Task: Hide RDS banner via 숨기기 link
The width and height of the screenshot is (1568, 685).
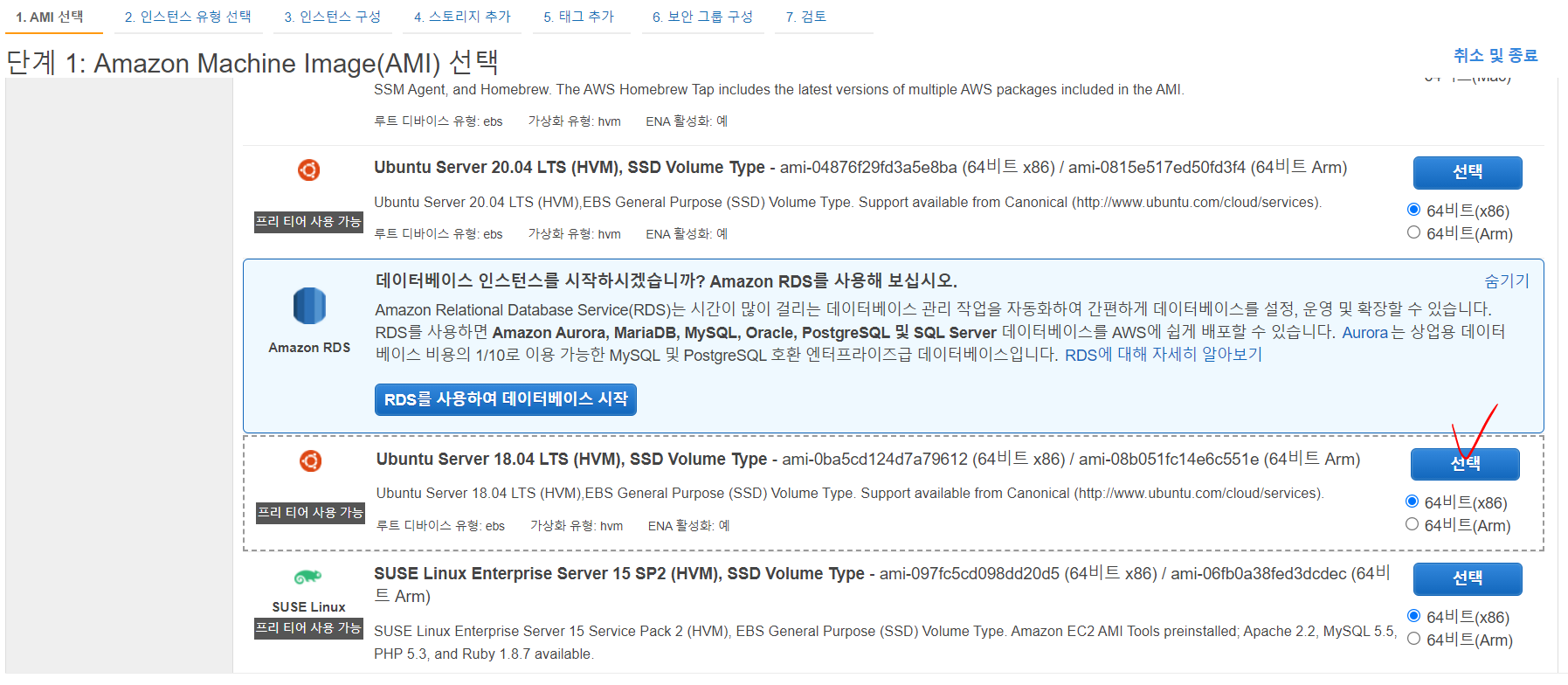Action: coord(1507,280)
